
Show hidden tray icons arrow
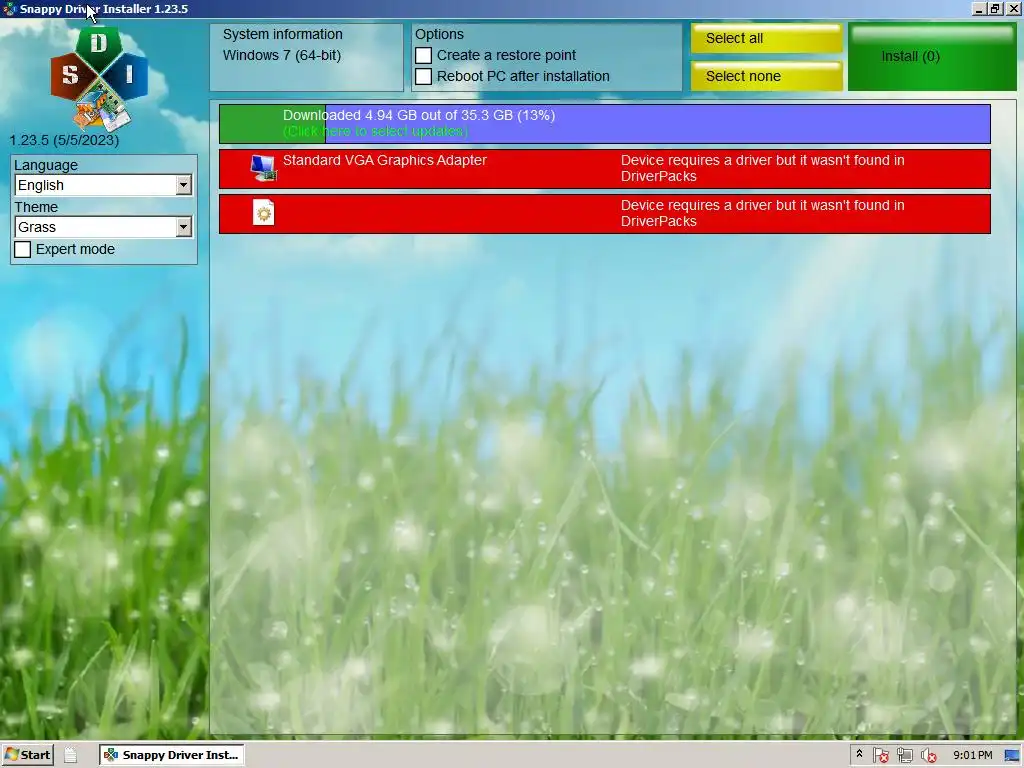click(859, 754)
